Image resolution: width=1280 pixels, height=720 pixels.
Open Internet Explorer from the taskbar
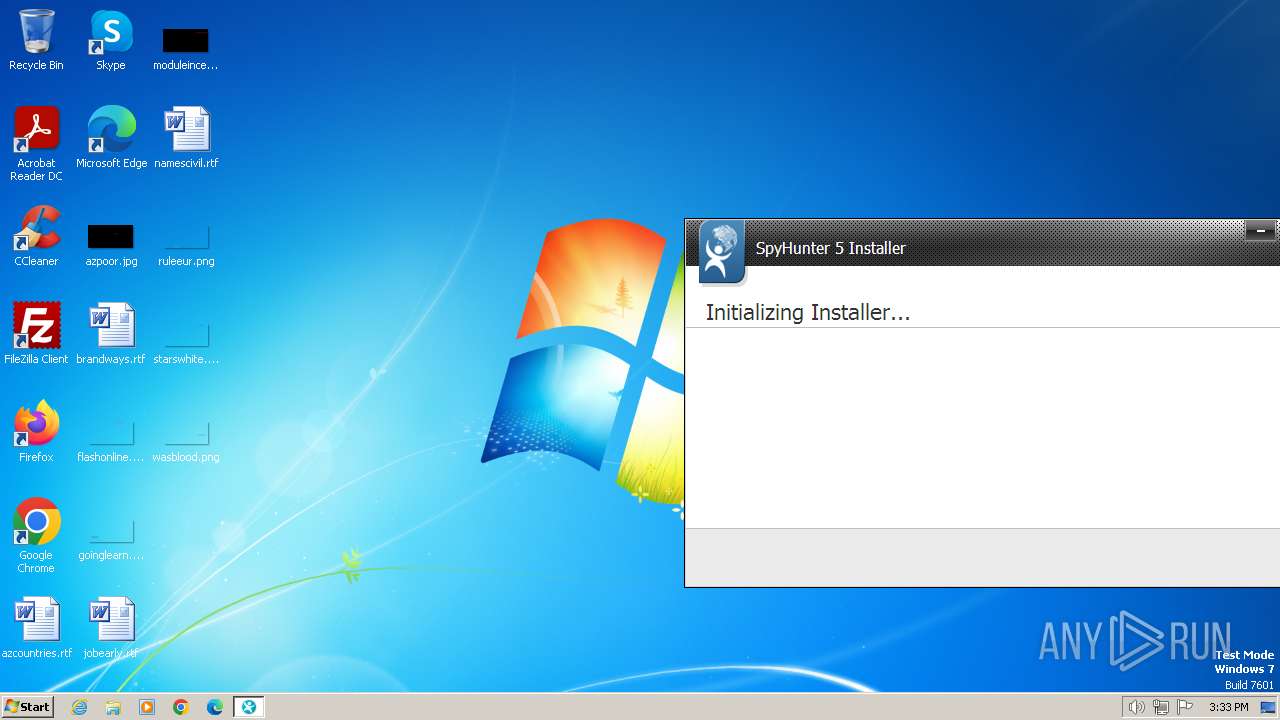click(x=80, y=707)
